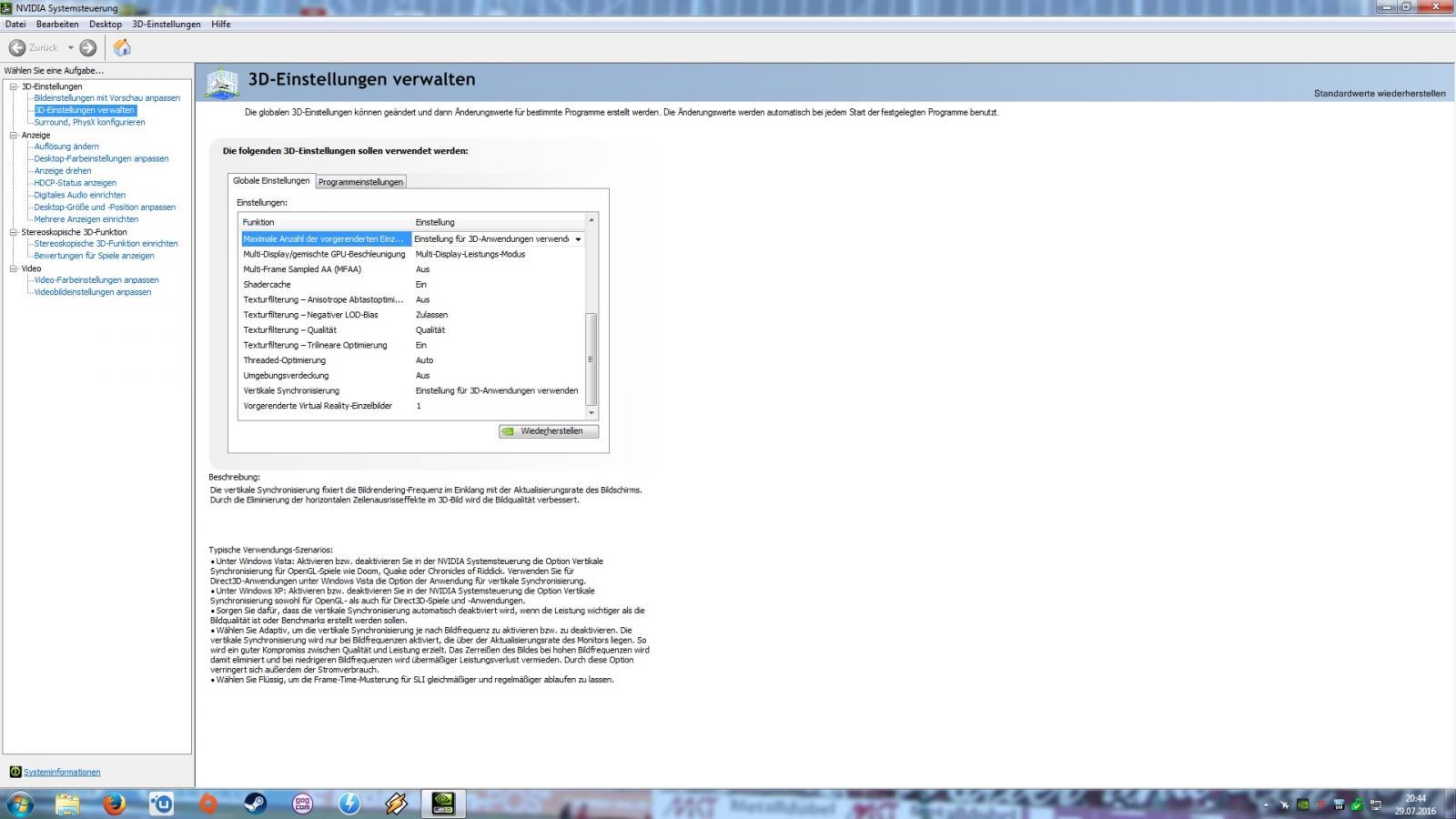Click the Funktion column header

pyautogui.click(x=325, y=222)
